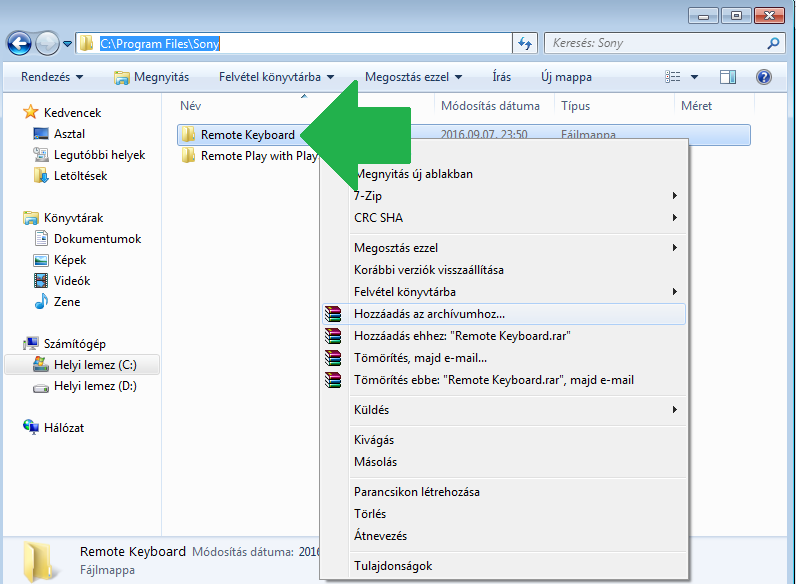
Task: Sort by the Típus column header
Action: coord(576,106)
